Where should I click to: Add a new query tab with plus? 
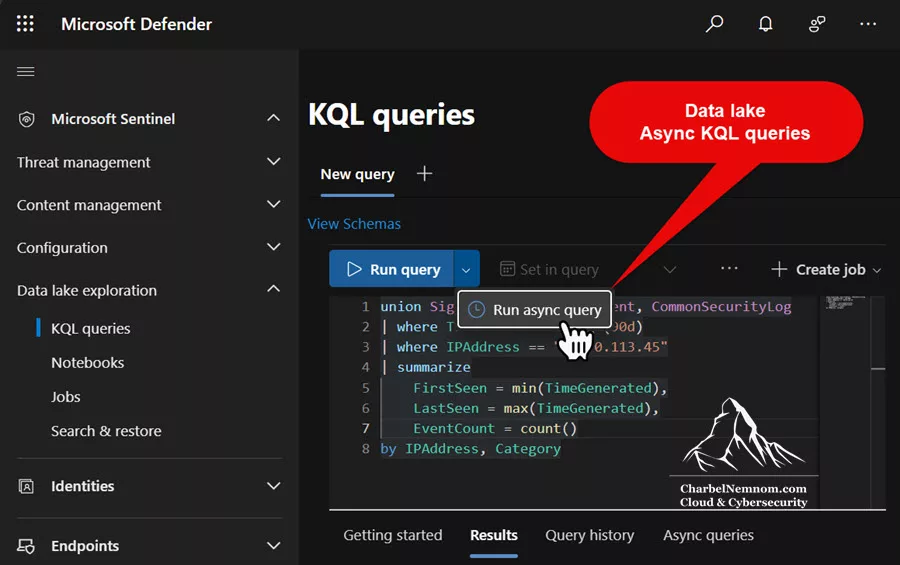[424, 173]
